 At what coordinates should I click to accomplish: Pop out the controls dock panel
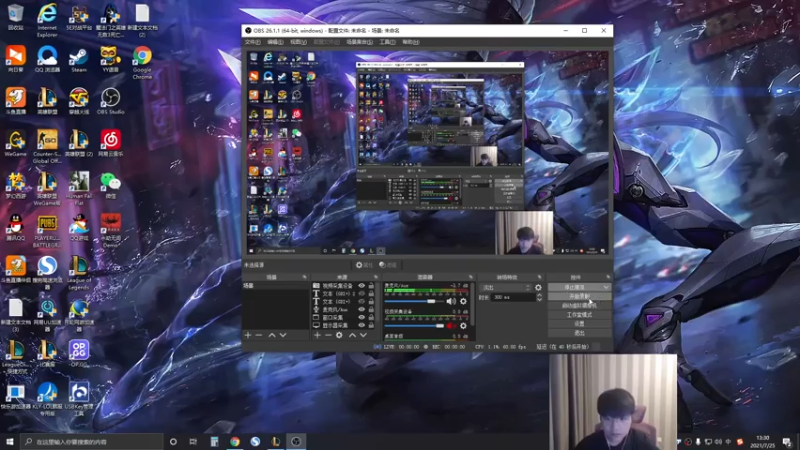point(608,277)
